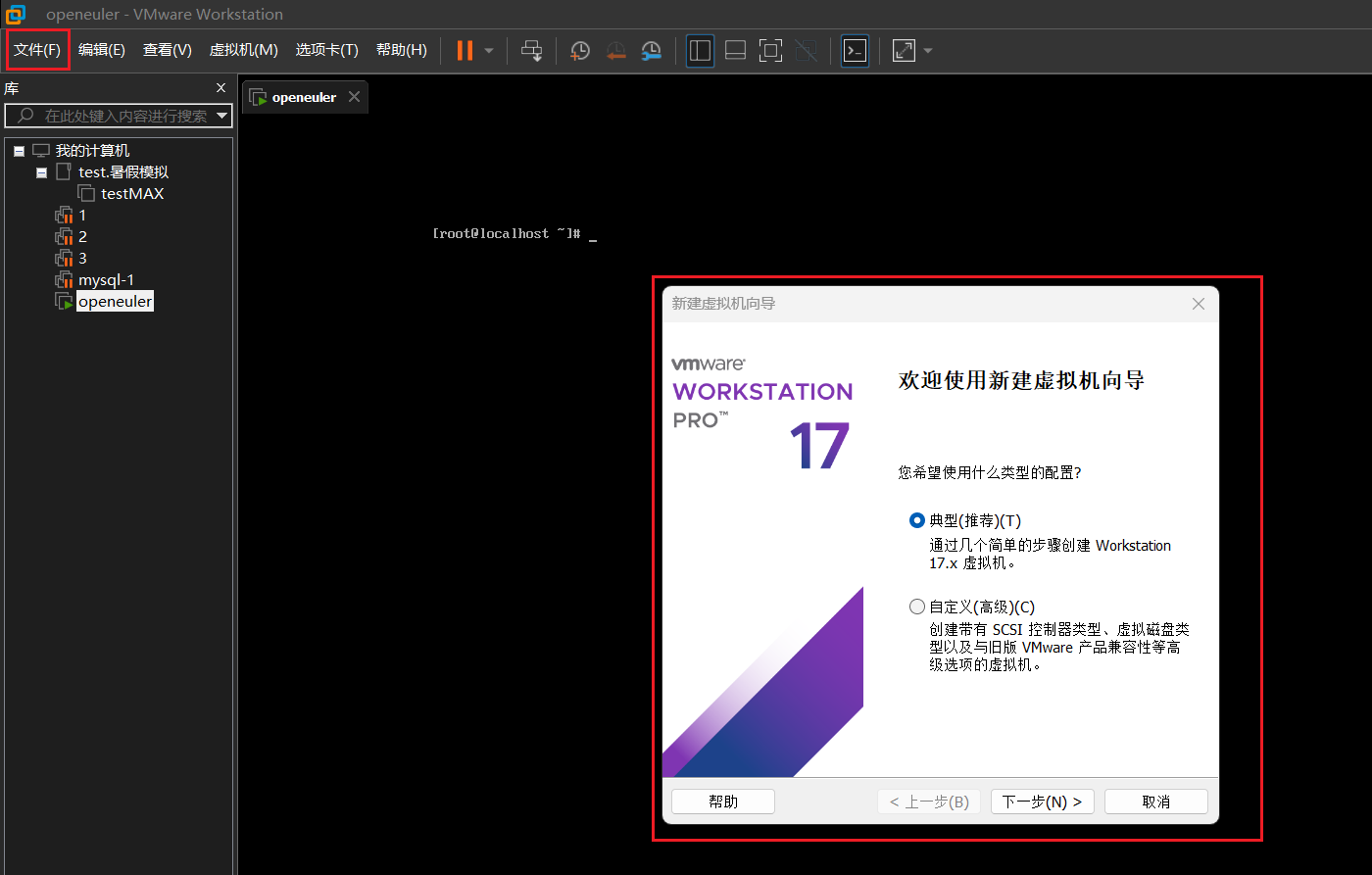Close the library (库) panel
1372x875 pixels.
(x=220, y=88)
